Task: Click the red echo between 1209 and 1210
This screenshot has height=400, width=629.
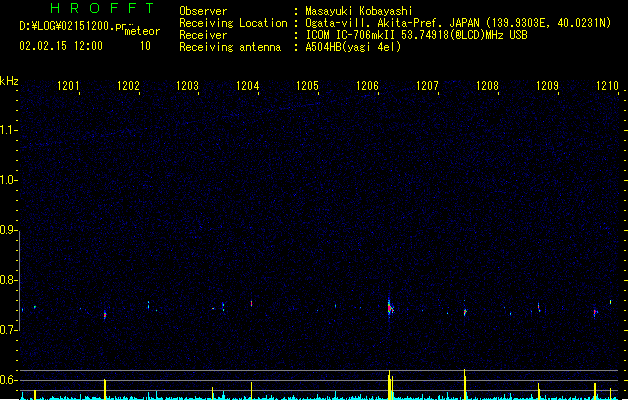Action: click(595, 313)
